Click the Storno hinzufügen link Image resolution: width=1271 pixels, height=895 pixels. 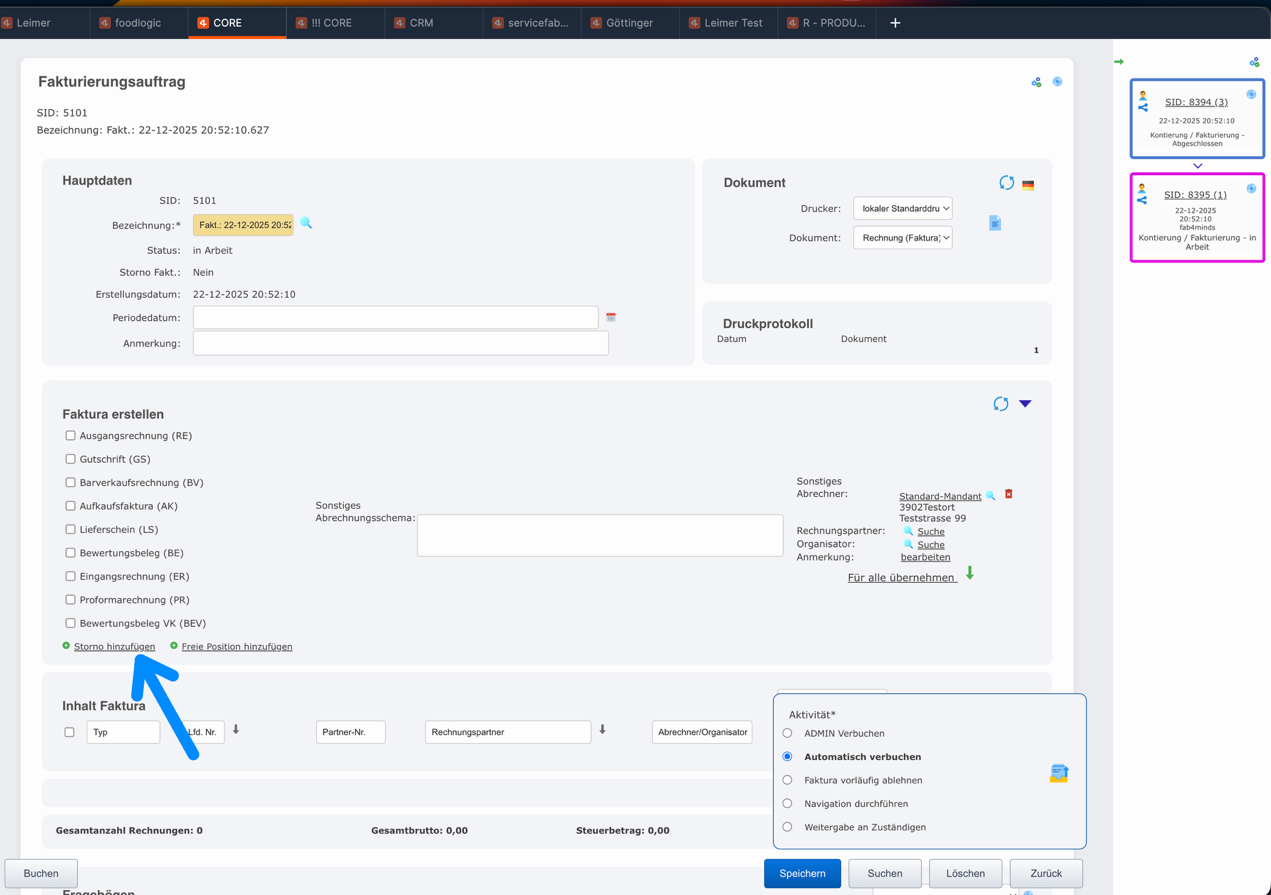(114, 647)
